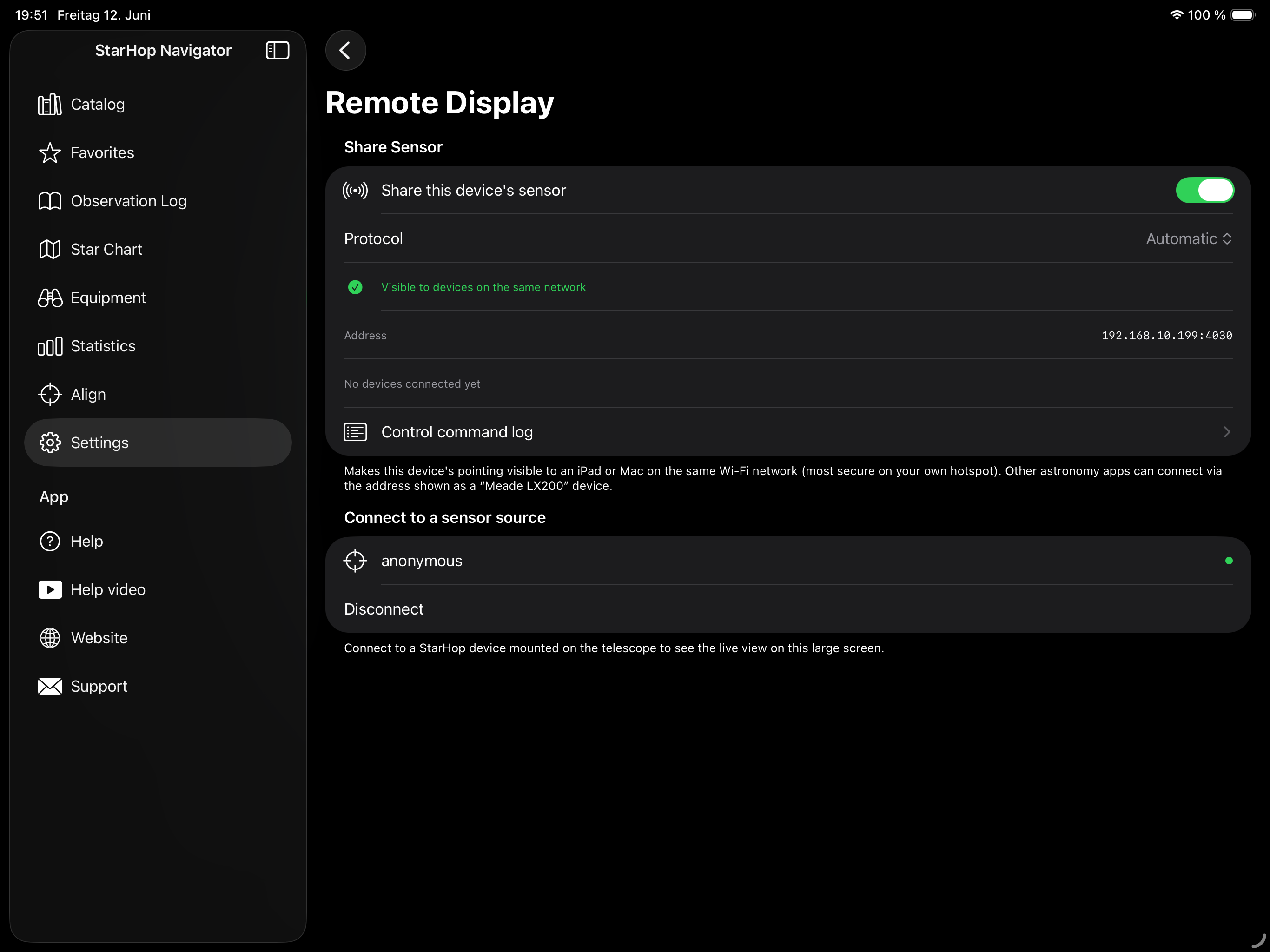Click the Equipment binoculars icon
1270x952 pixels.
point(50,297)
